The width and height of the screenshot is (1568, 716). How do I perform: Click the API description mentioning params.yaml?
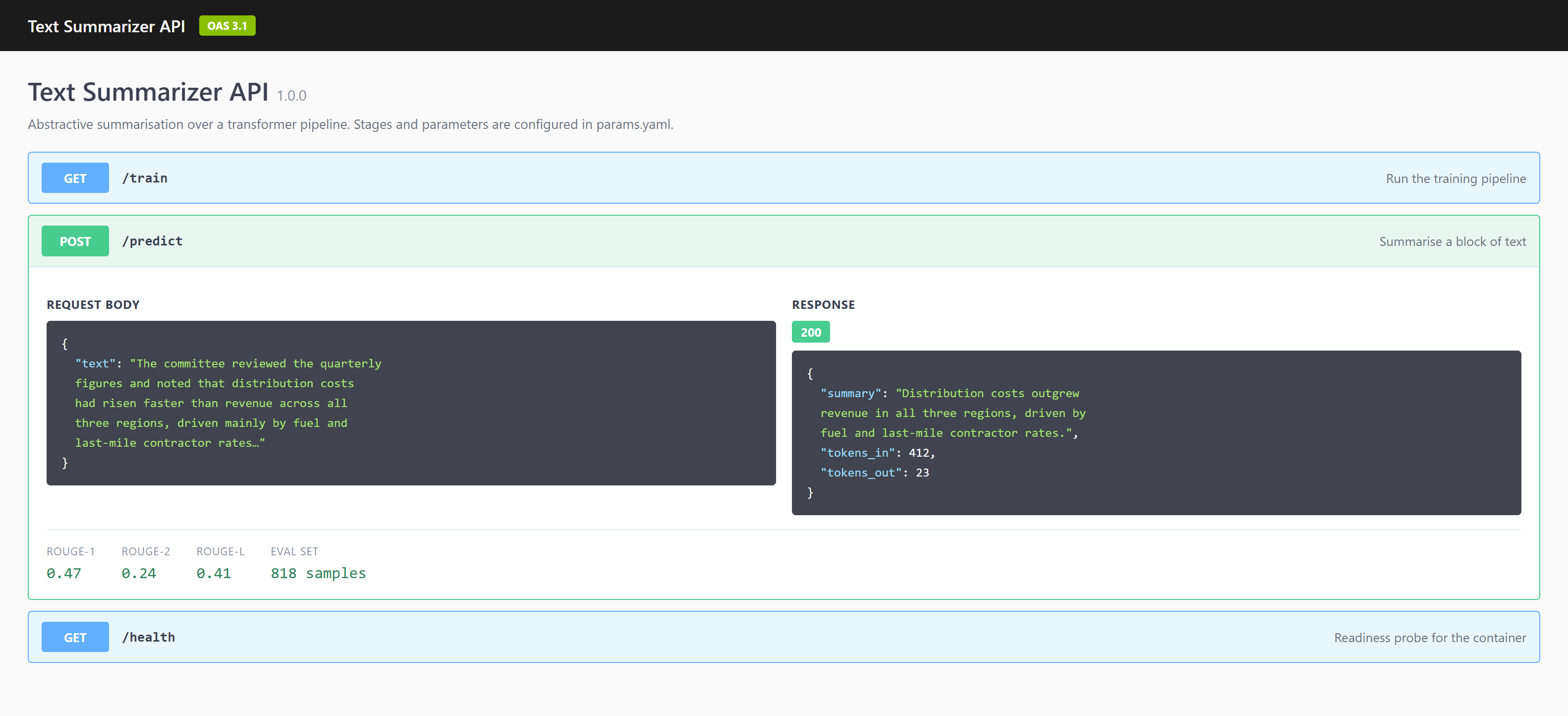(x=350, y=124)
